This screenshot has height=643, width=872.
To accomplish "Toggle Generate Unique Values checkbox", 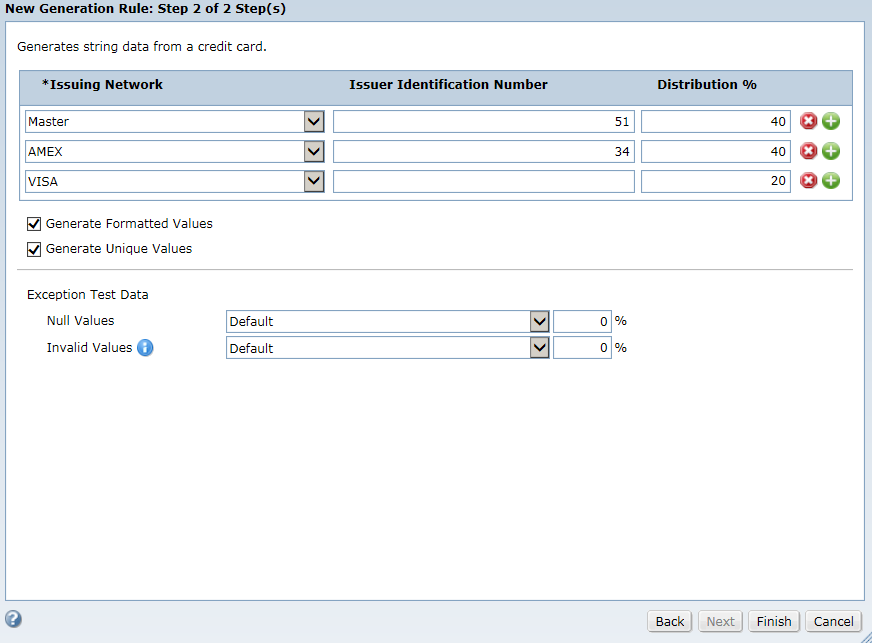I will (34, 249).
